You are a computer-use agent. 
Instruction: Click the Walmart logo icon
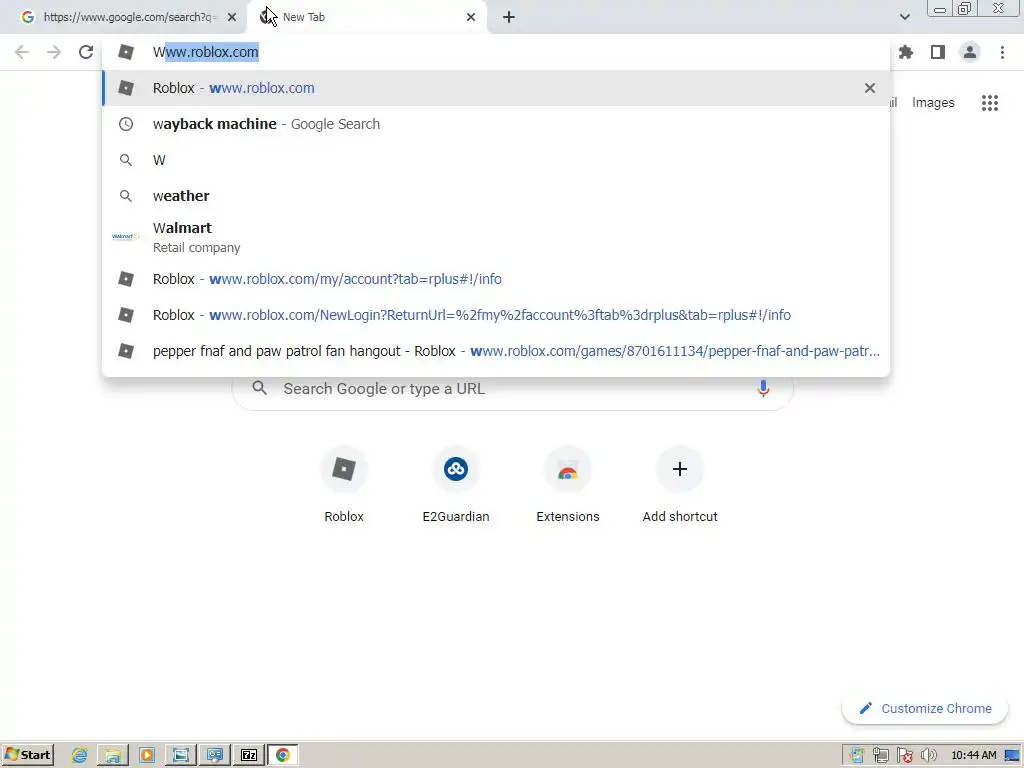tap(125, 236)
